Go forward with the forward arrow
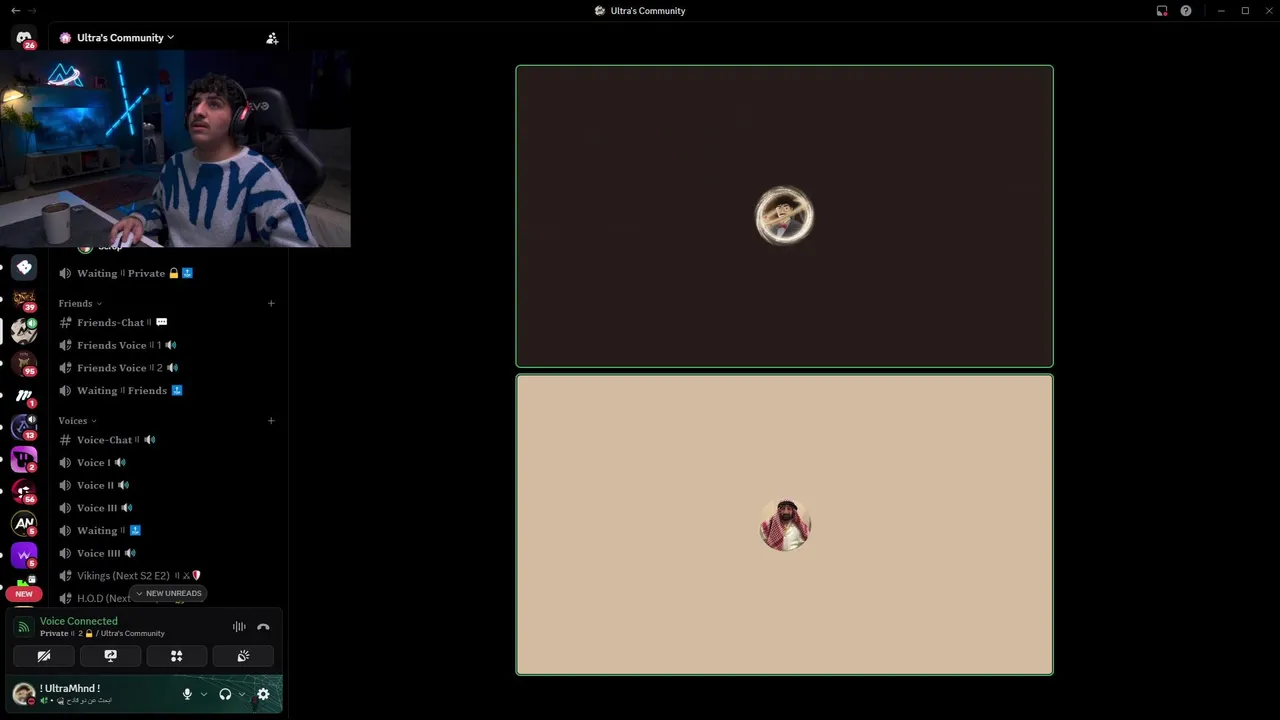The width and height of the screenshot is (1280, 720). 32,10
